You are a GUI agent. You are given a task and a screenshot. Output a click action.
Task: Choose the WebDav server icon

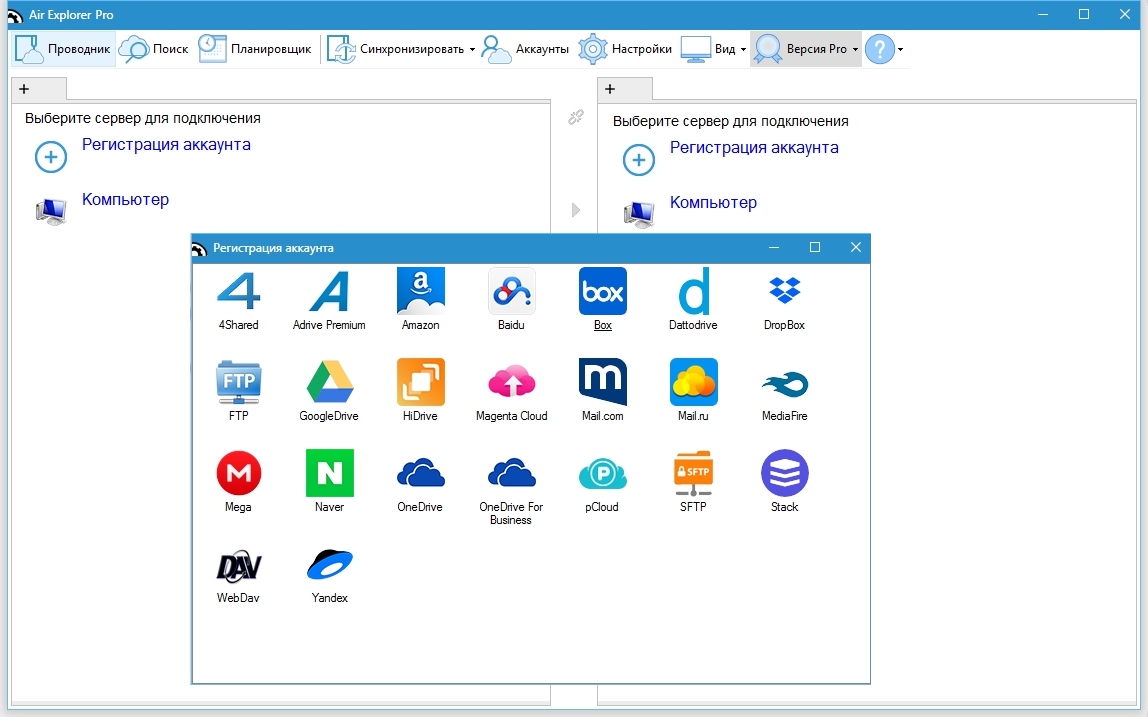238,565
